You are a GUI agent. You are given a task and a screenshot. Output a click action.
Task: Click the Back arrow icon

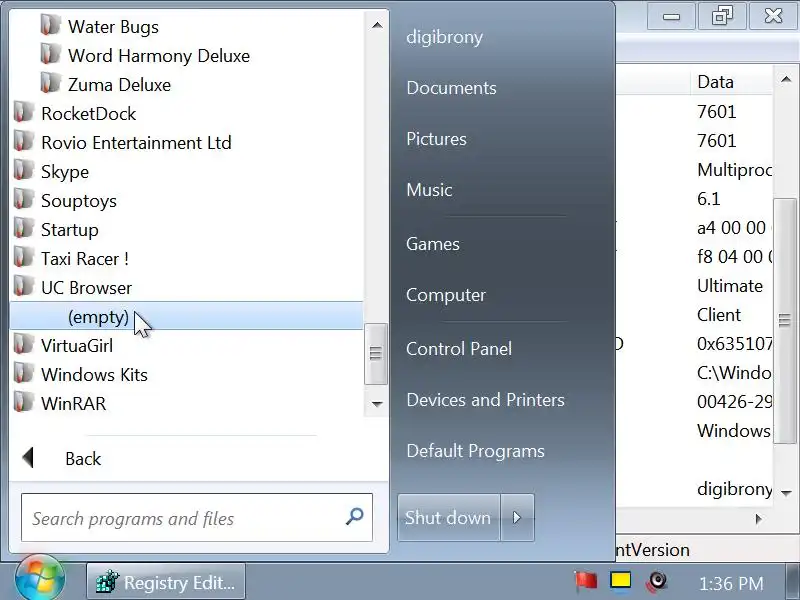29,458
